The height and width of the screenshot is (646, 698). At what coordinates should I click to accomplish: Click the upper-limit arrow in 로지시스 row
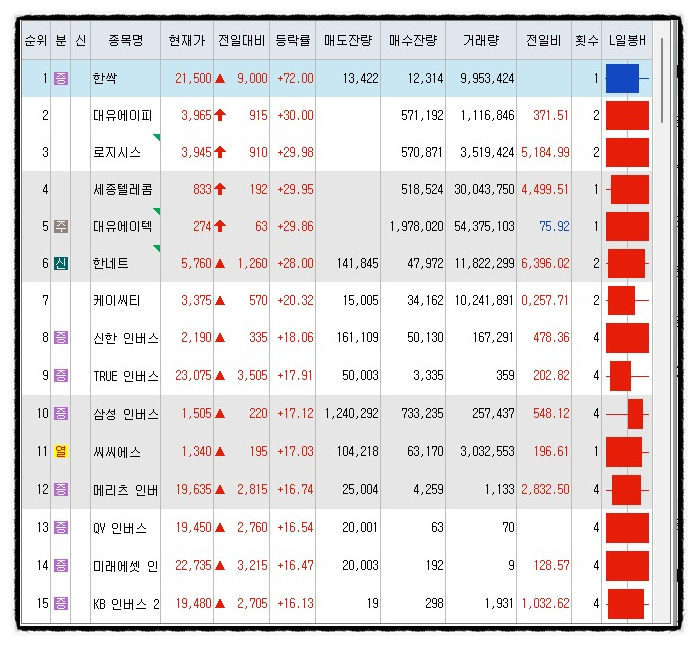[220, 152]
